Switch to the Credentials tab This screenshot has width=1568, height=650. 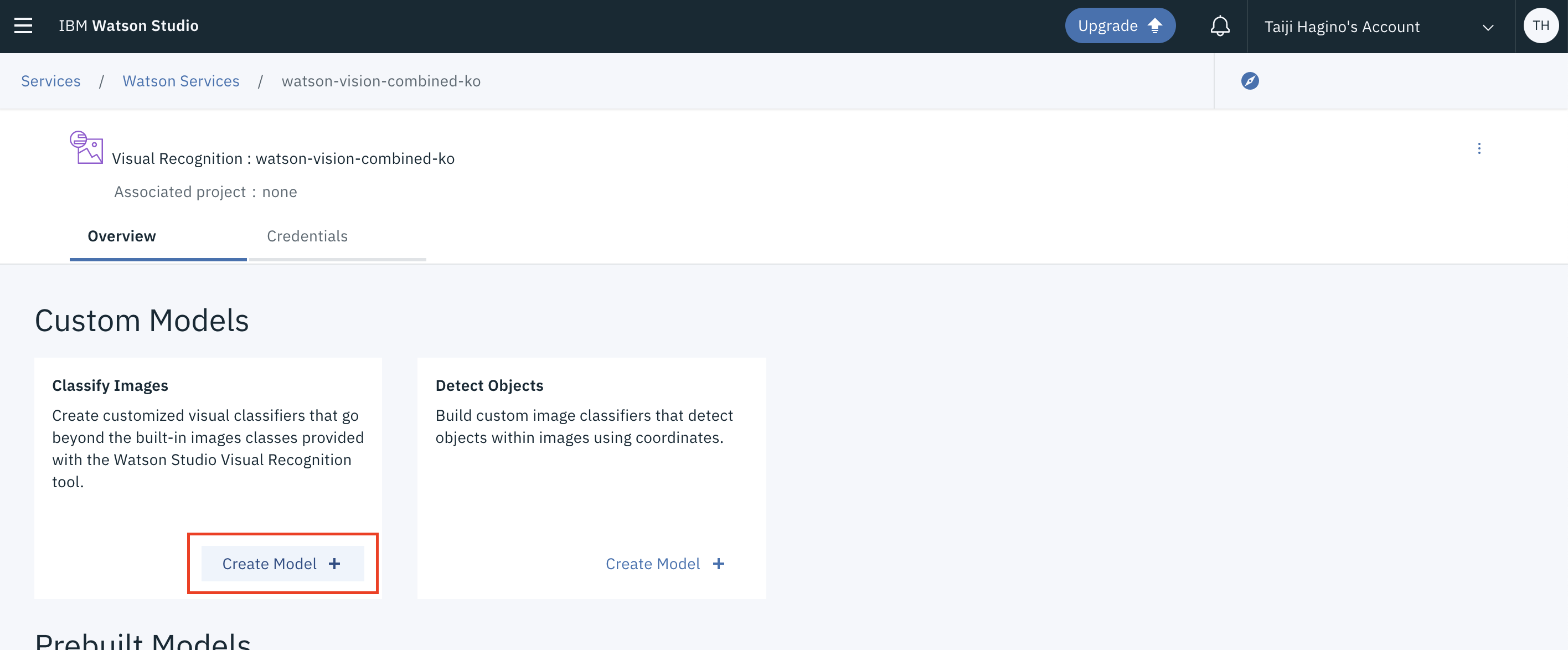click(307, 236)
